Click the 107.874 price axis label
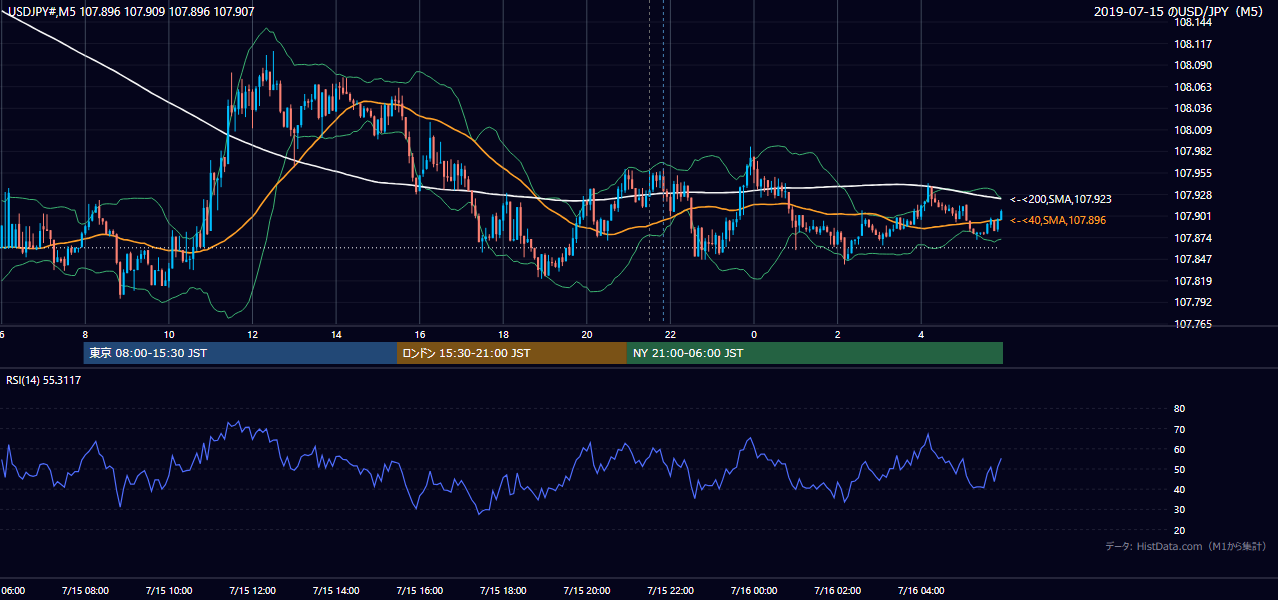Image resolution: width=1278 pixels, height=600 pixels. click(x=1193, y=238)
